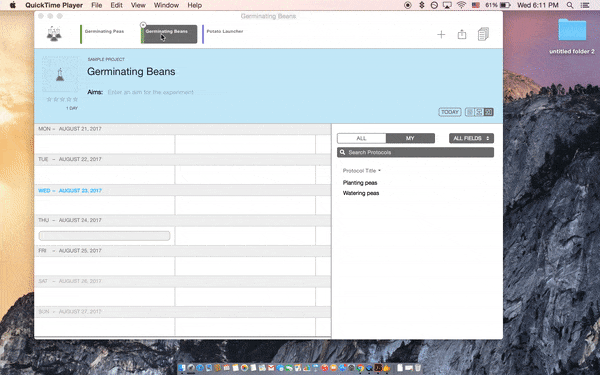Open Google Chrome in the Dock
Image resolution: width=600 pixels, height=375 pixels.
click(x=360, y=368)
